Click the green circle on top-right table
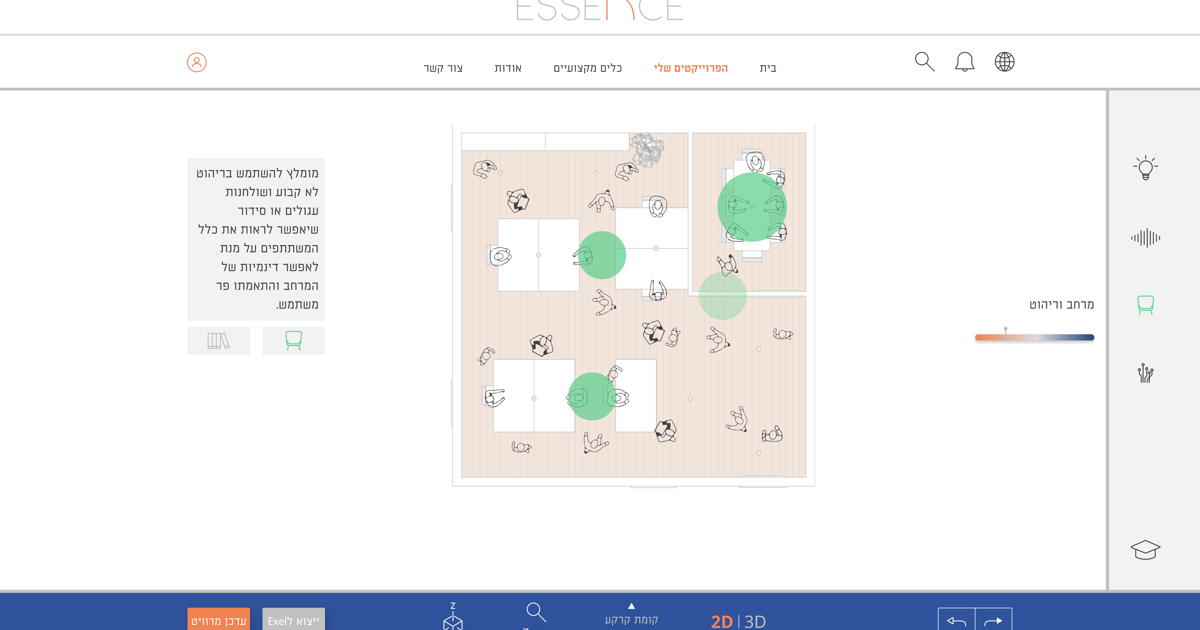Screen dimensions: 1200x630 click(752, 207)
